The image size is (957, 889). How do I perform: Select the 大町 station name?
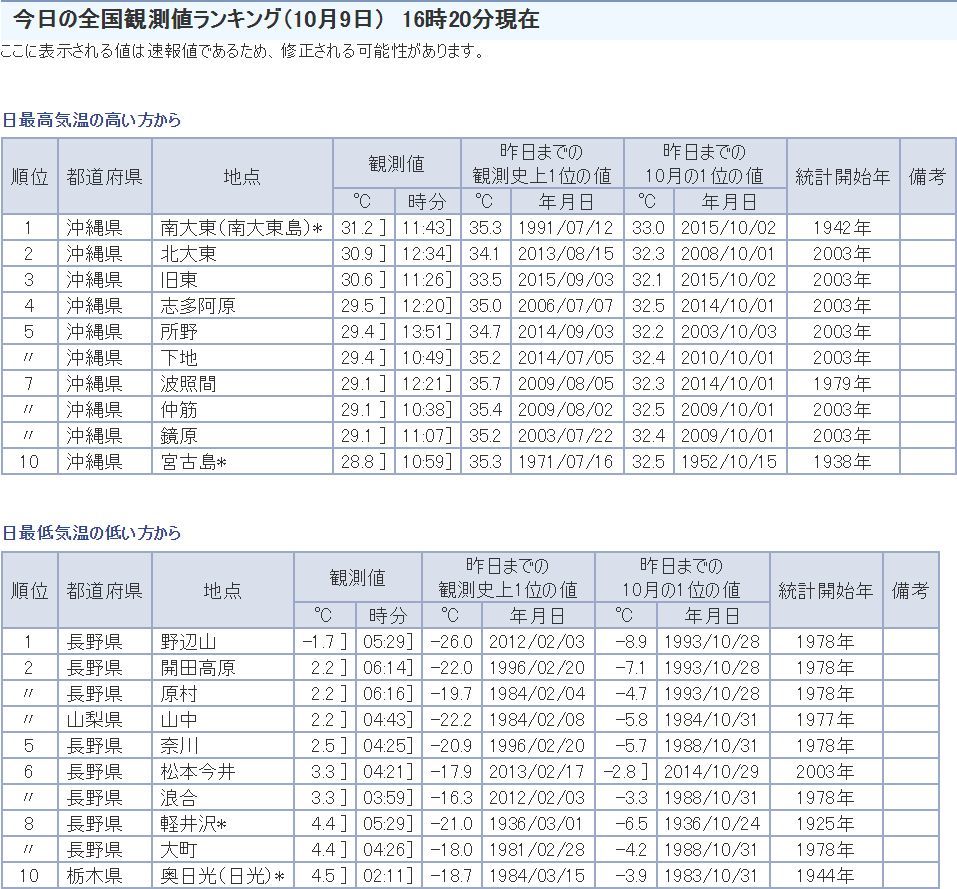click(179, 850)
